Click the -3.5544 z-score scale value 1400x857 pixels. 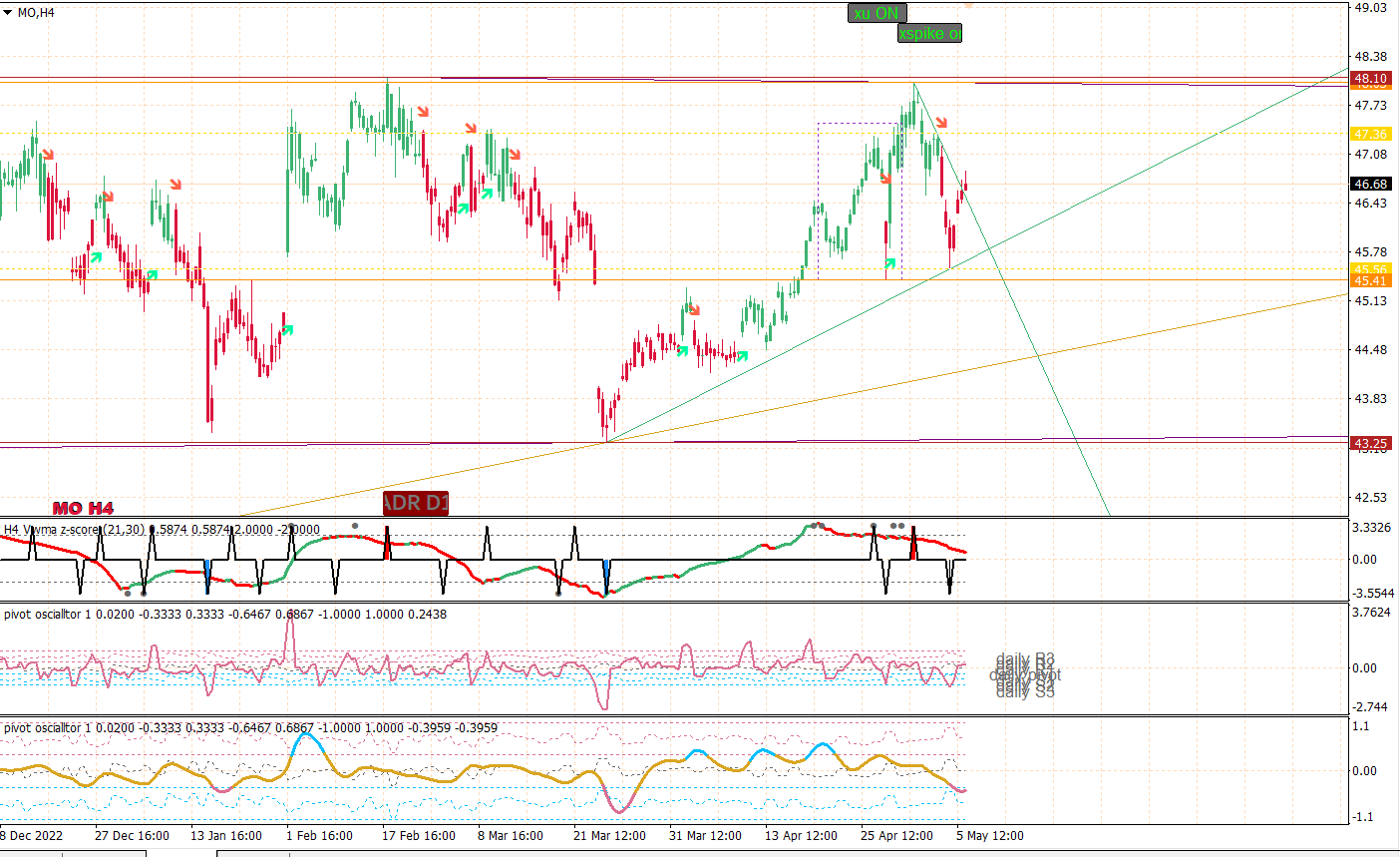pyautogui.click(x=1372, y=593)
